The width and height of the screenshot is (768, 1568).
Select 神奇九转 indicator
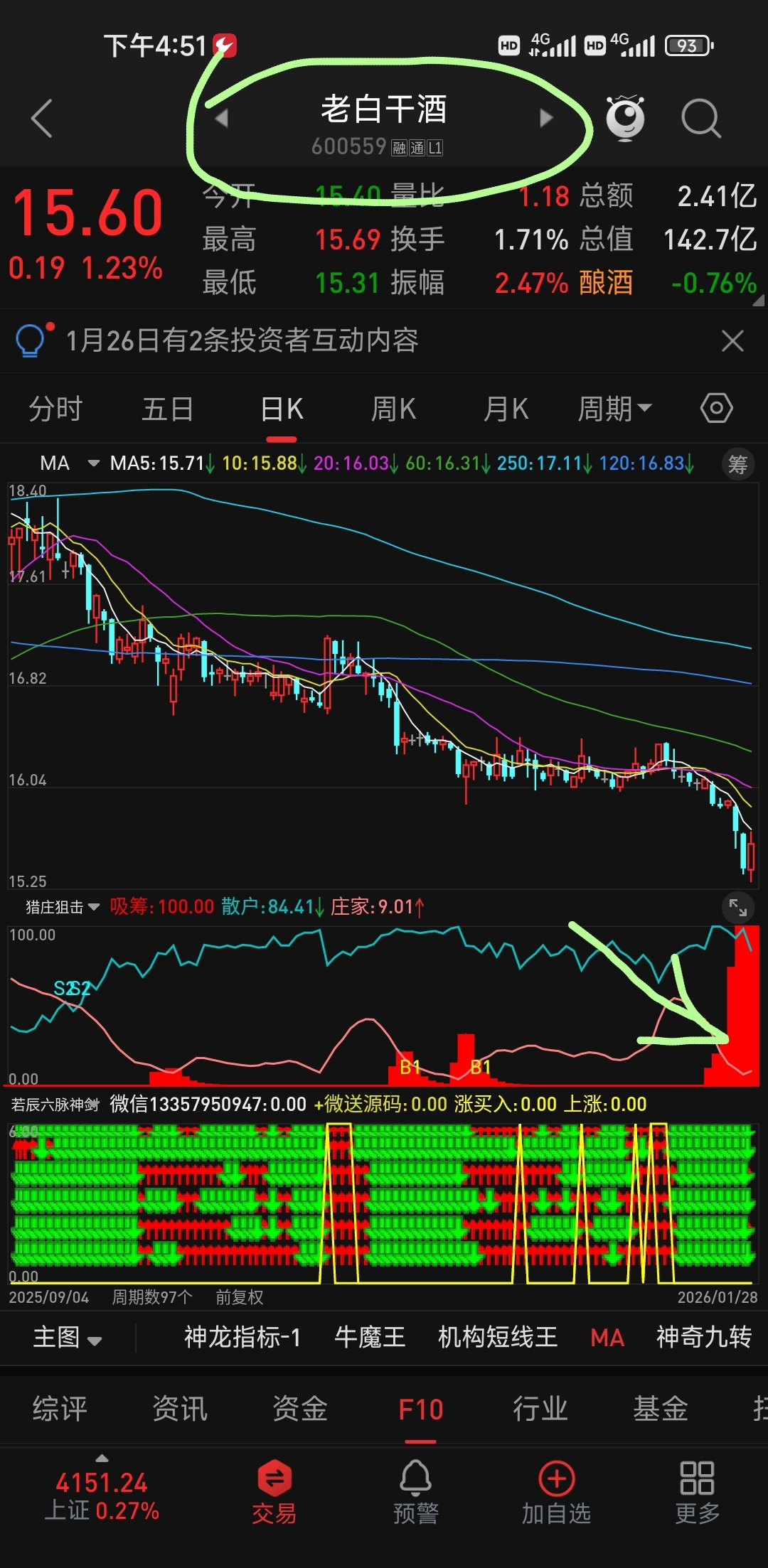pyautogui.click(x=704, y=1338)
